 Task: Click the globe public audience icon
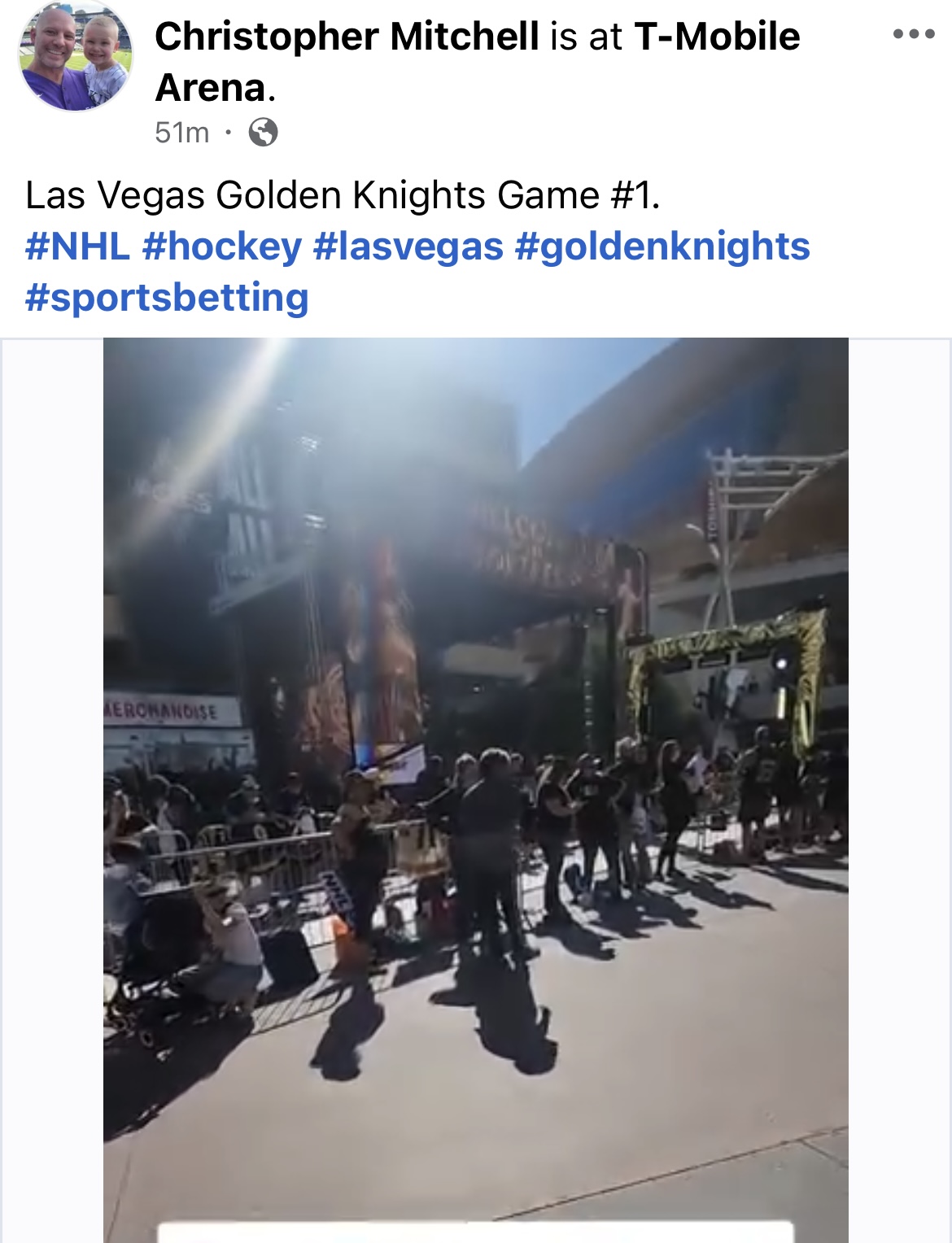click(263, 131)
